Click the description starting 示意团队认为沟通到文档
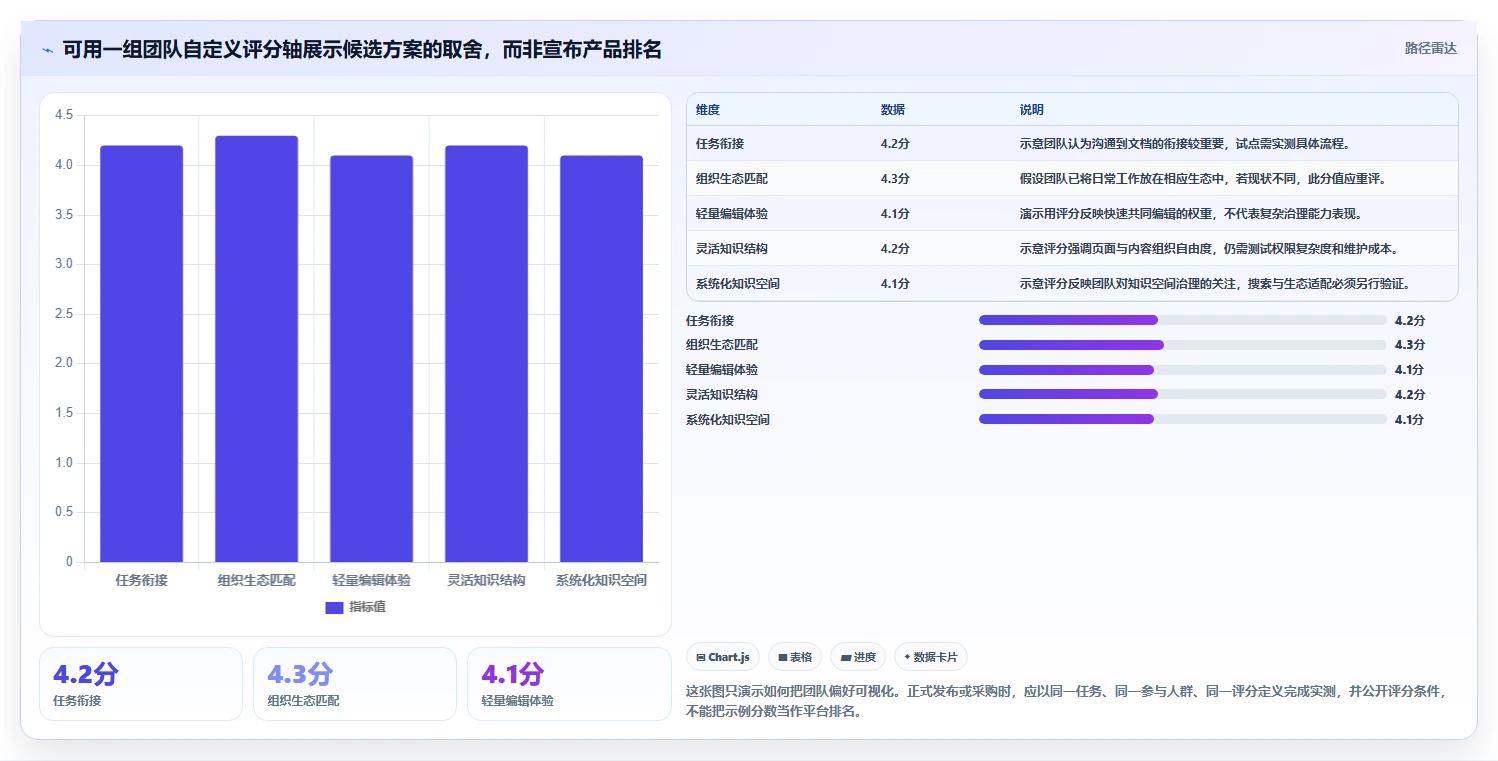 (1185, 144)
